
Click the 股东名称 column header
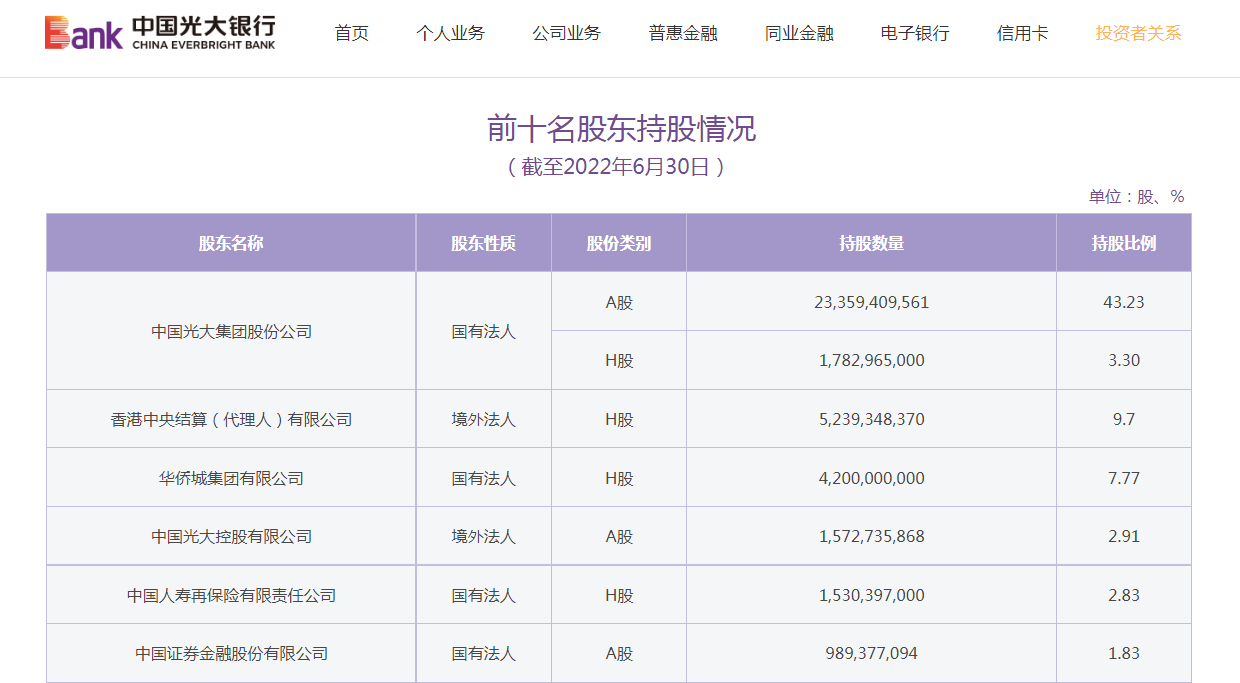pos(231,243)
